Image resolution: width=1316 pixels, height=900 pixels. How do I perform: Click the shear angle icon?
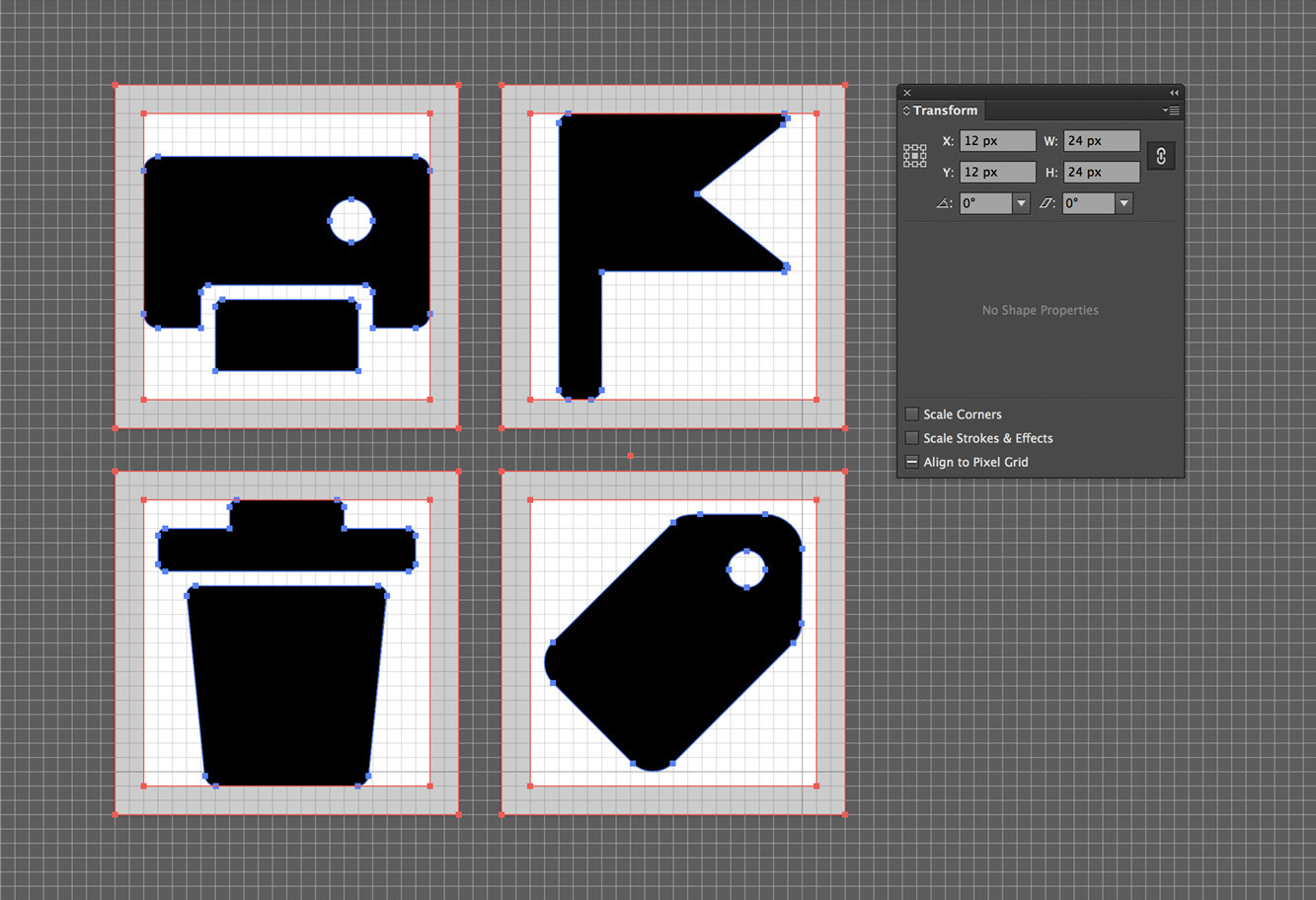point(1046,203)
